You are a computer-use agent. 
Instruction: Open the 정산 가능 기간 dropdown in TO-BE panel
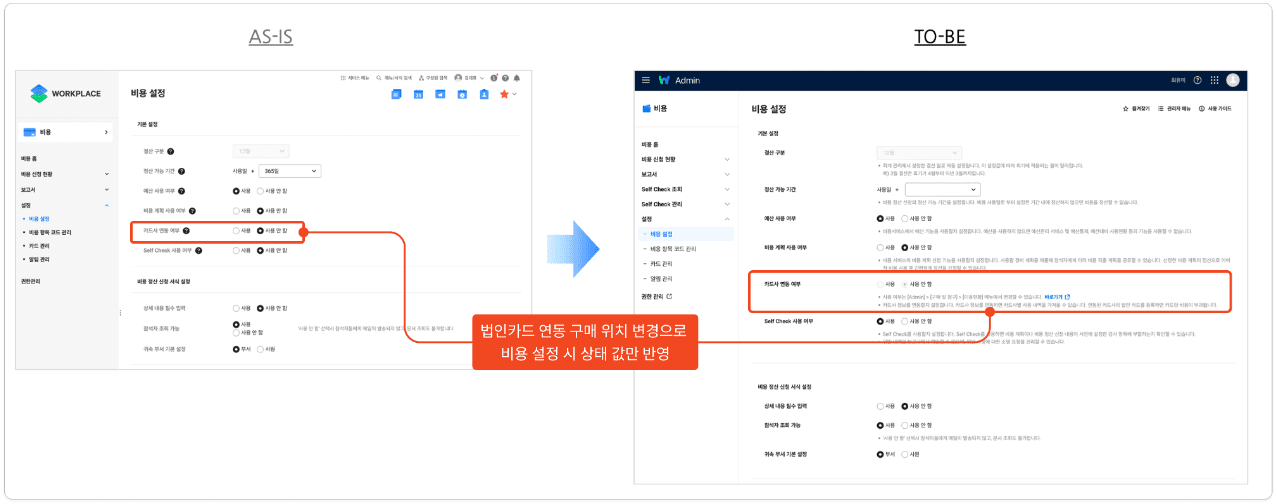pyautogui.click(x=942, y=188)
